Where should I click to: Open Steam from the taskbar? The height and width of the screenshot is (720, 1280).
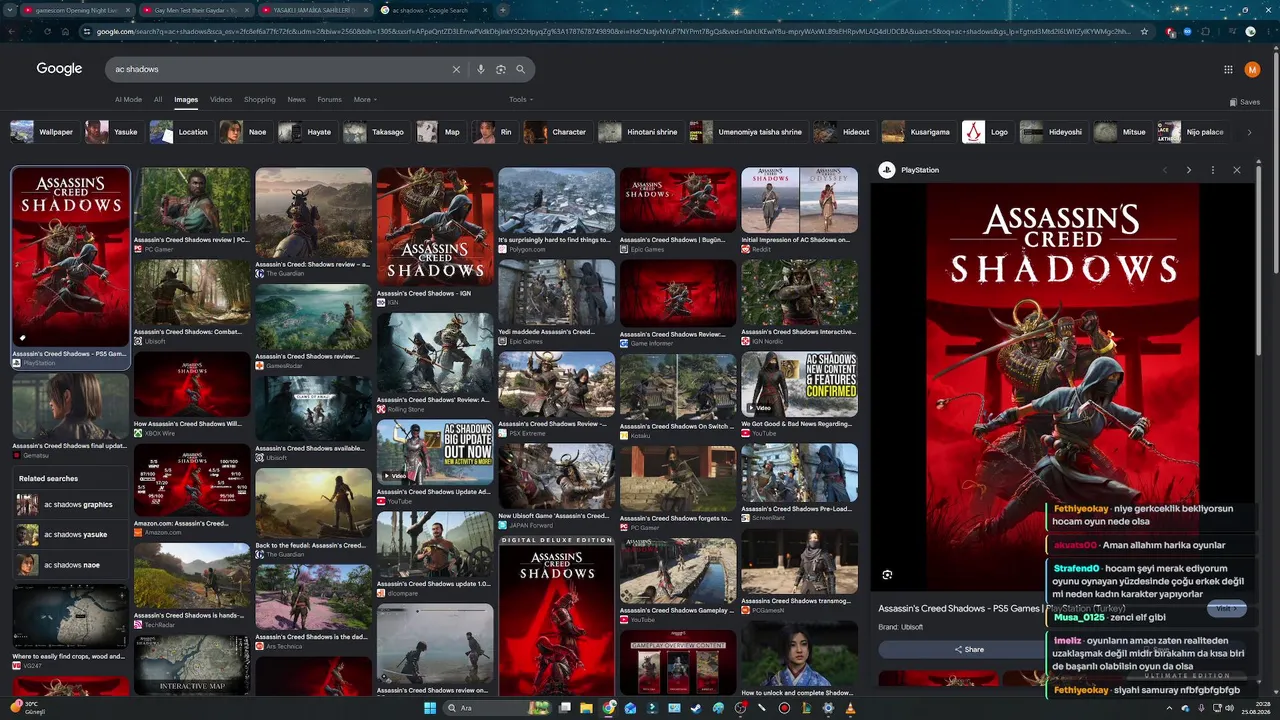click(696, 708)
